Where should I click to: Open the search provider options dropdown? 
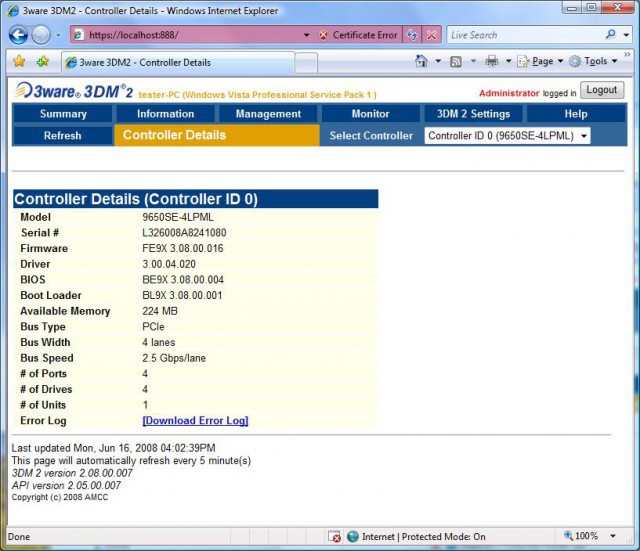(626, 35)
